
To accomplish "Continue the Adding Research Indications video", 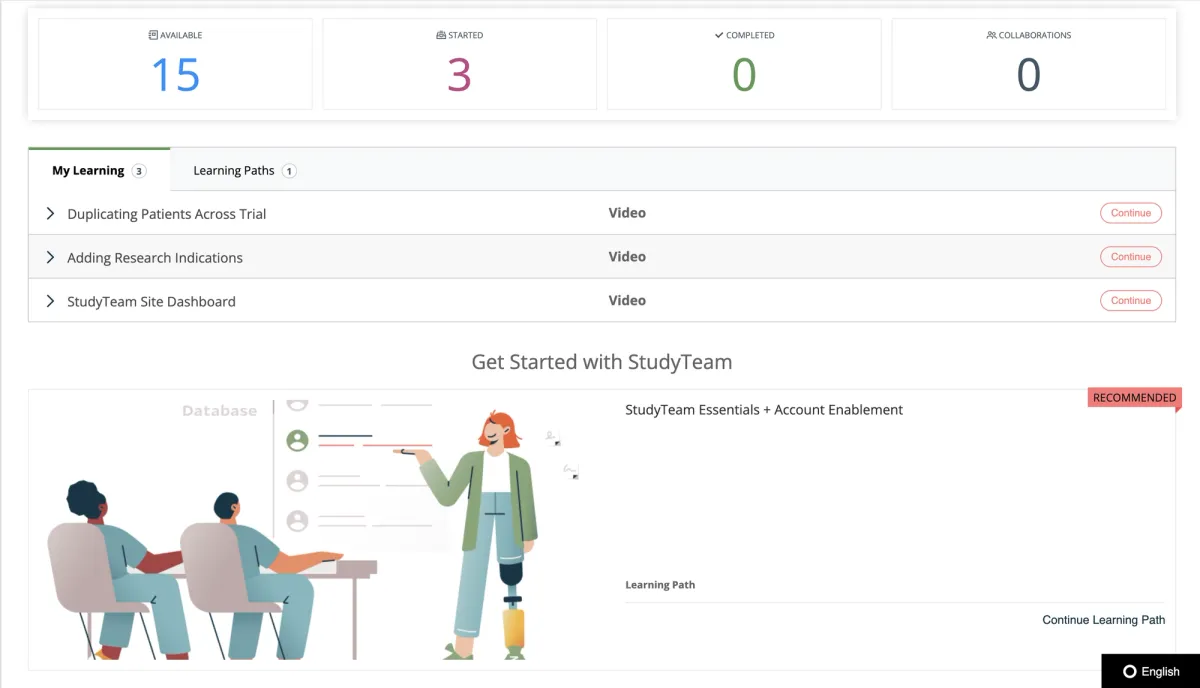I will click(1130, 257).
